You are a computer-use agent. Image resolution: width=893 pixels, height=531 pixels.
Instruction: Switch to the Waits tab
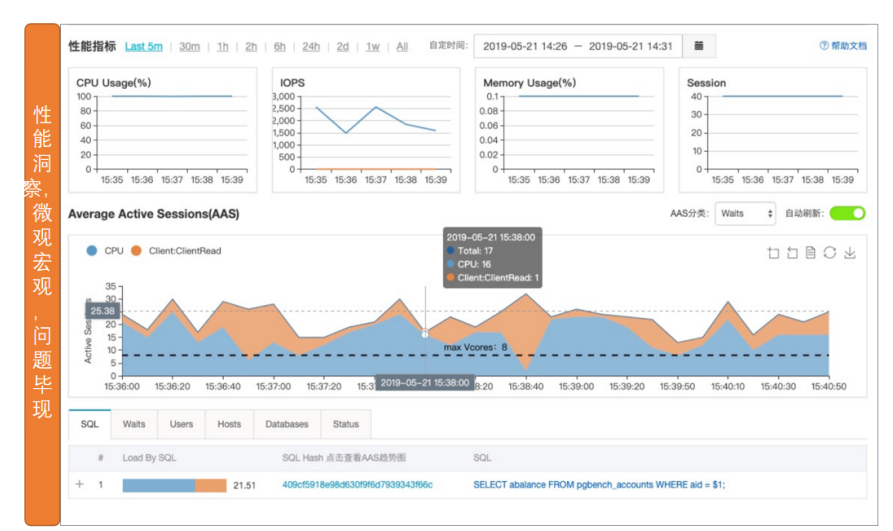[134, 424]
